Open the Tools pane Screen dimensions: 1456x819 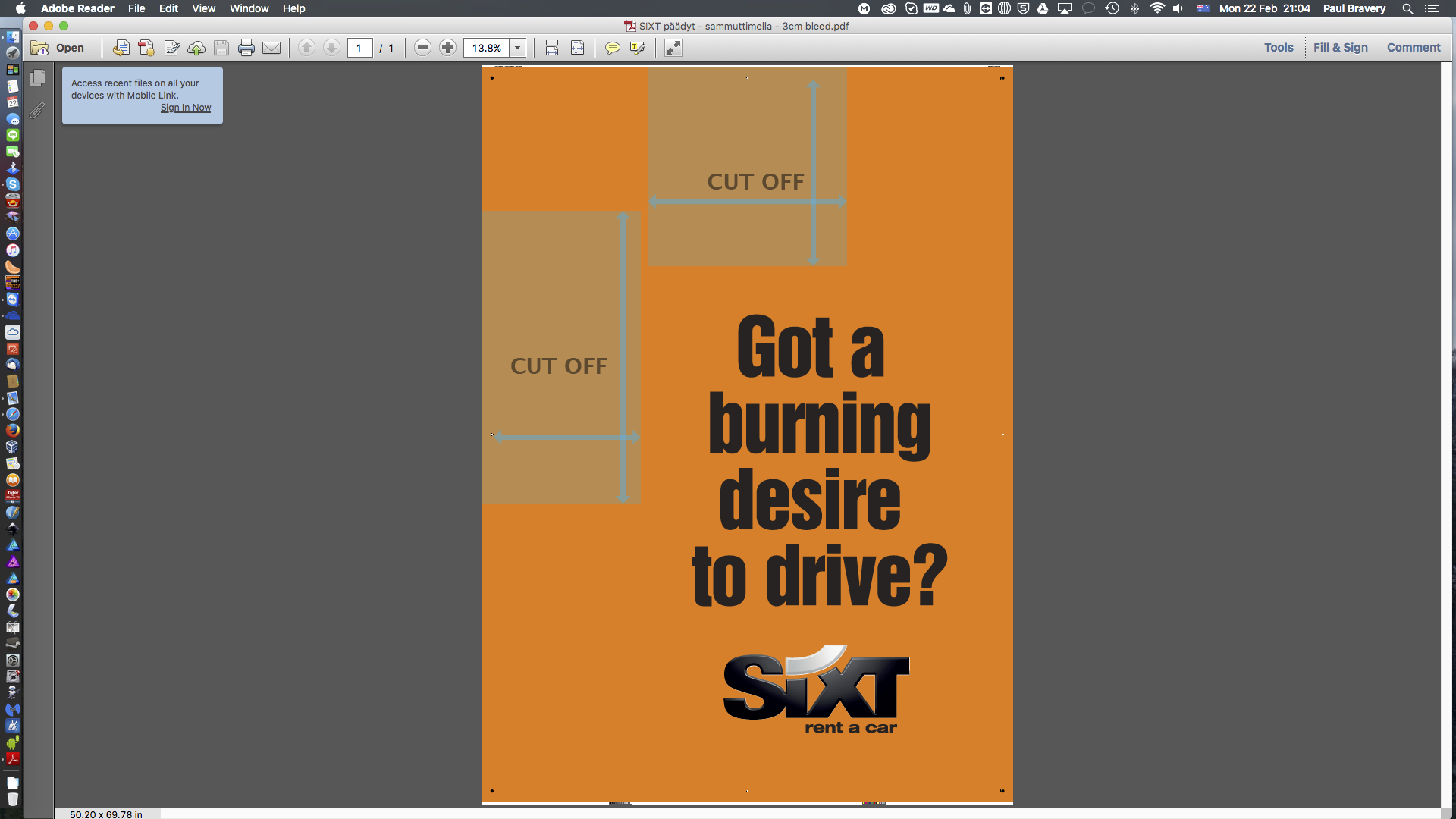pos(1279,47)
